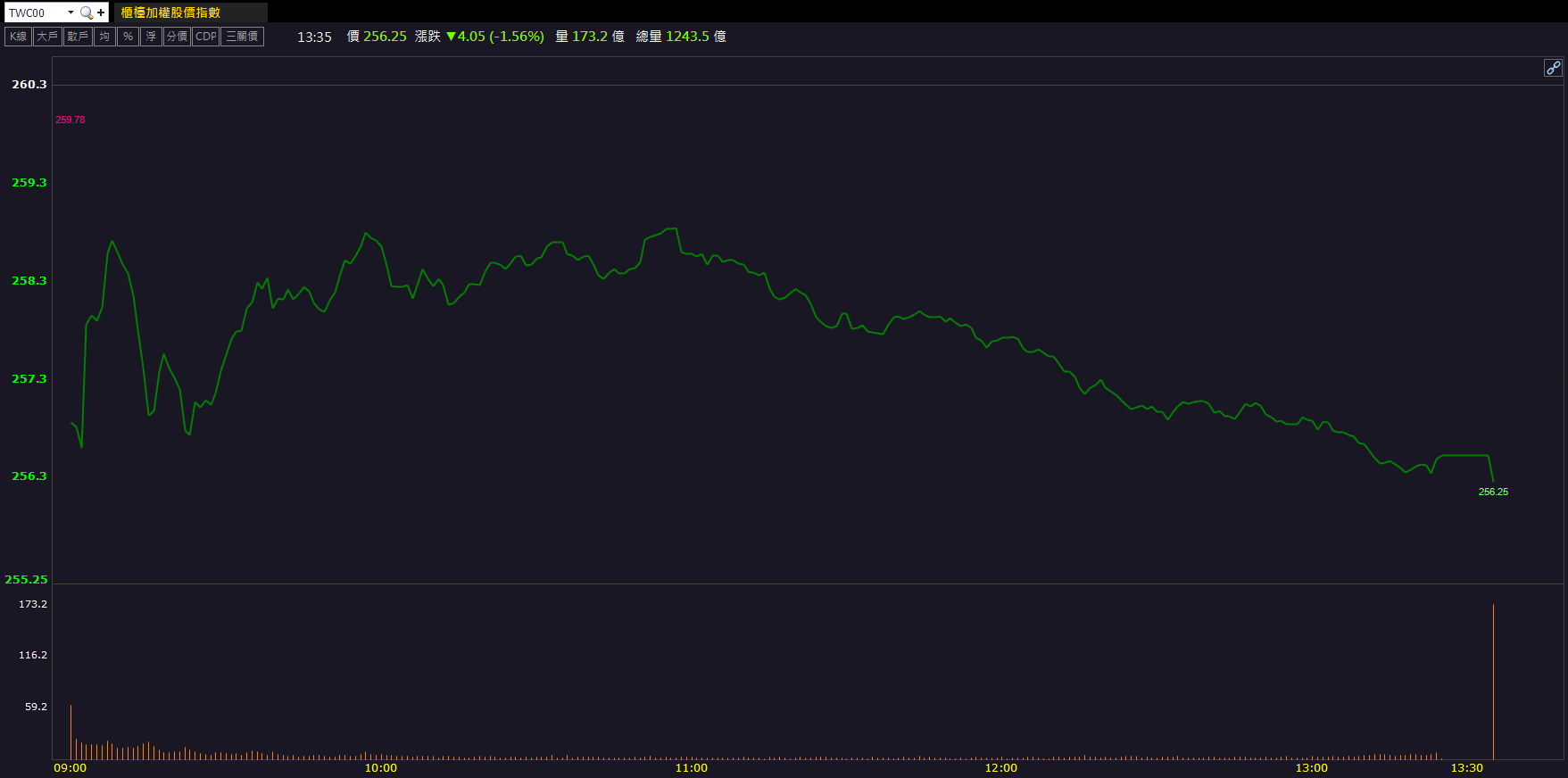Image resolution: width=1568 pixels, height=778 pixels.
Task: Click the plus icon next to search
Action: 101,12
